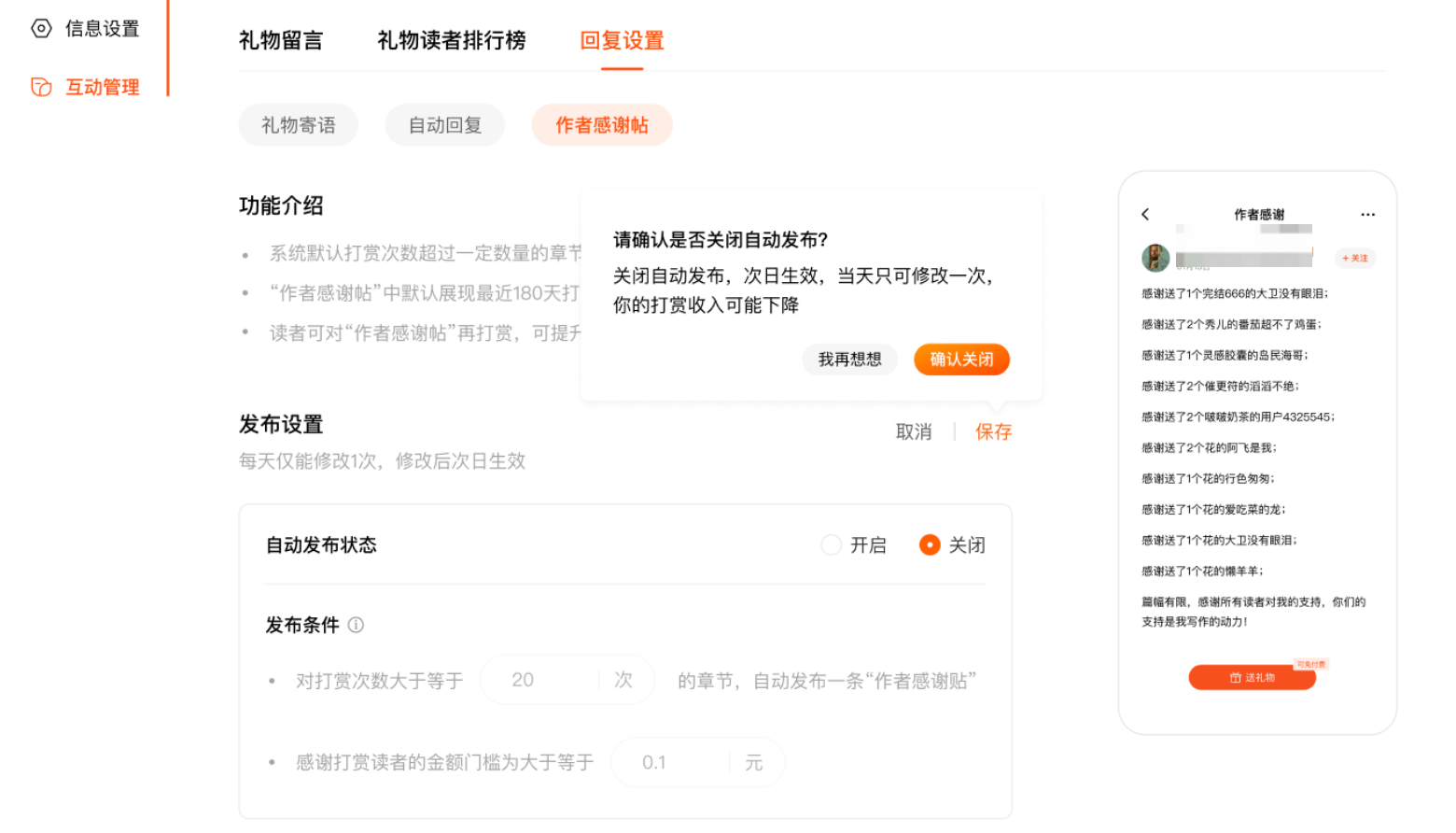Switch to the 礼物留言 tab
This screenshot has height=833, width=1456.
pos(280,40)
